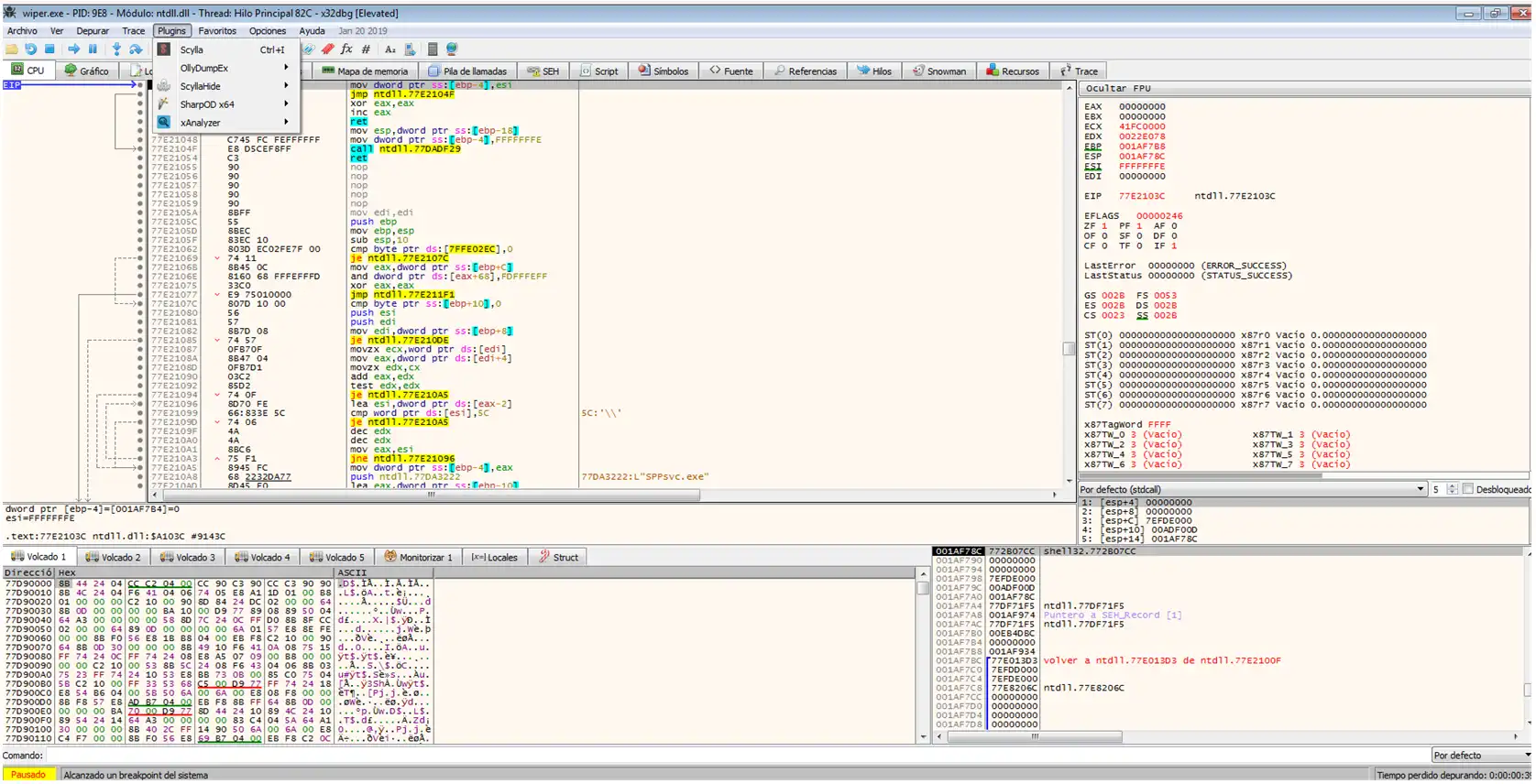Click the Comando input field

pos(738,756)
